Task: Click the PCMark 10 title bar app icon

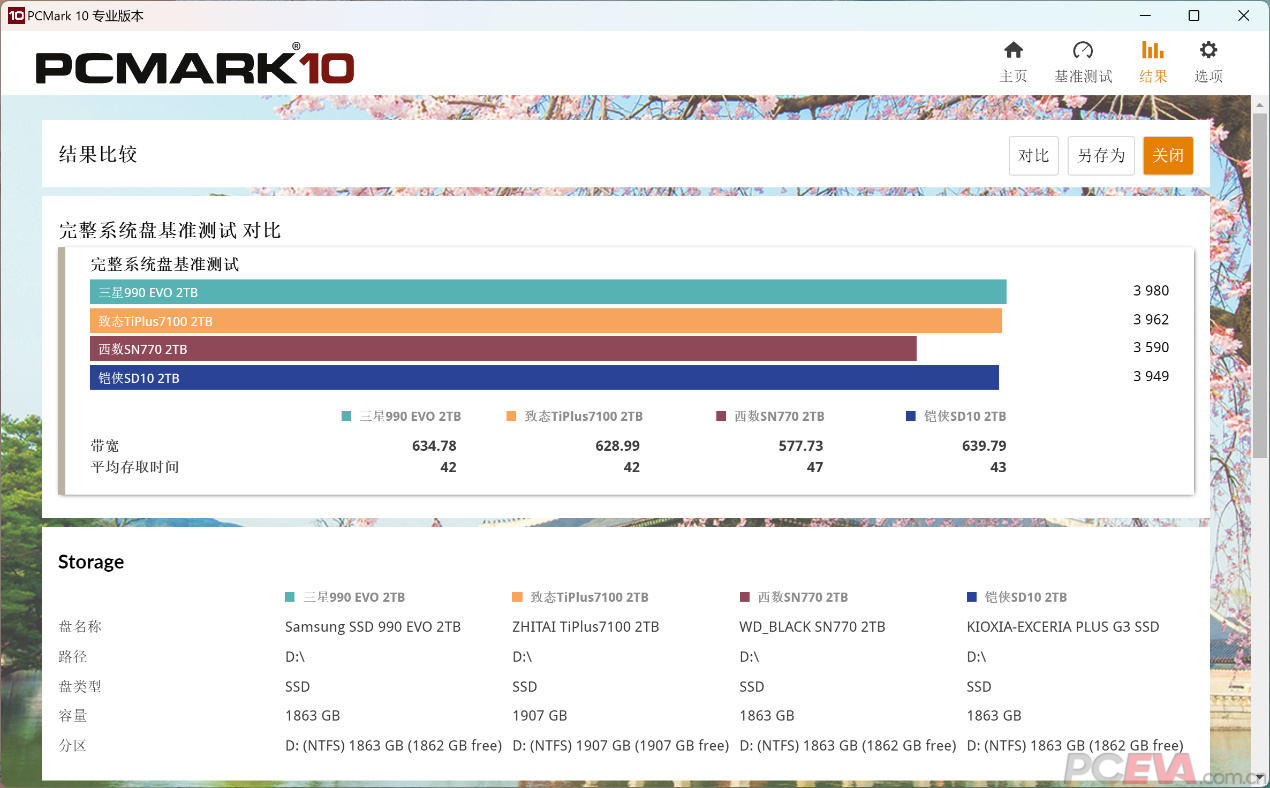Action: [x=16, y=15]
